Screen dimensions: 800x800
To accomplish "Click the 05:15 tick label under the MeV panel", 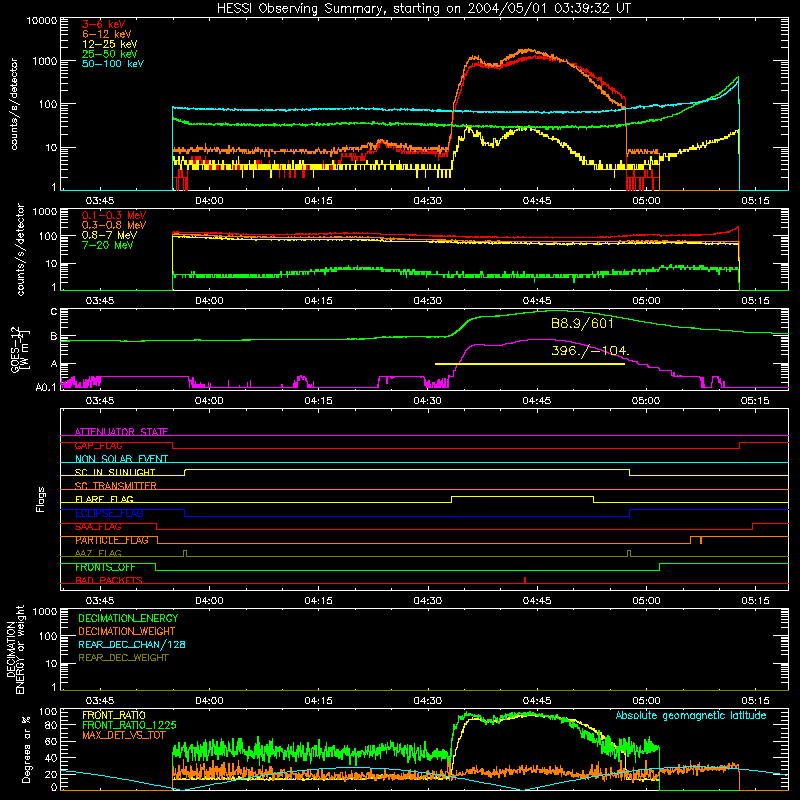I will [x=755, y=301].
